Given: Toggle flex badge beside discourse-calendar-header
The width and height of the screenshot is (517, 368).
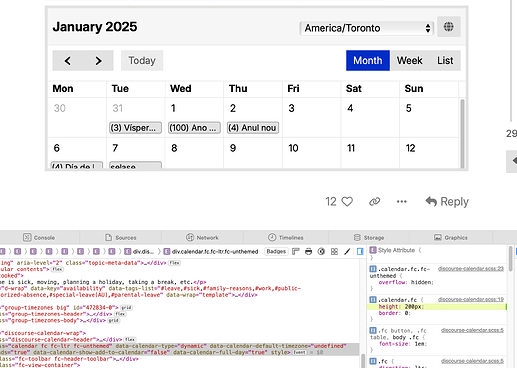Looking at the screenshot, I should (130, 339).
